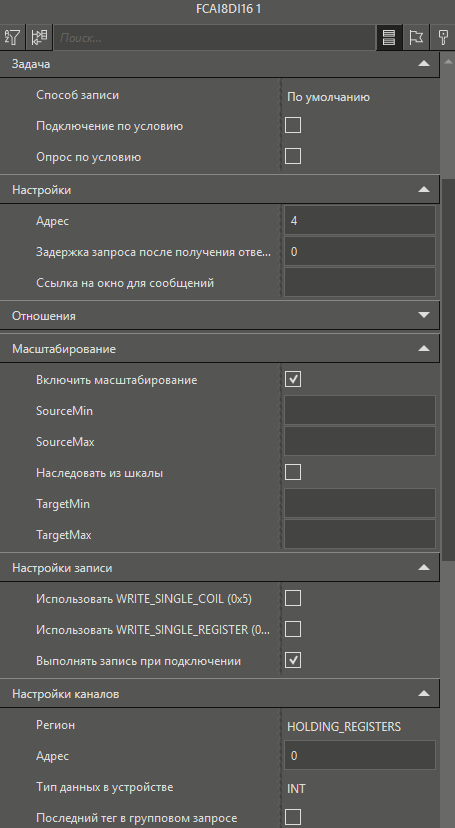Screen dimensions: 455x828
Task: Click the Адрес field containing 4
Action: (360, 220)
